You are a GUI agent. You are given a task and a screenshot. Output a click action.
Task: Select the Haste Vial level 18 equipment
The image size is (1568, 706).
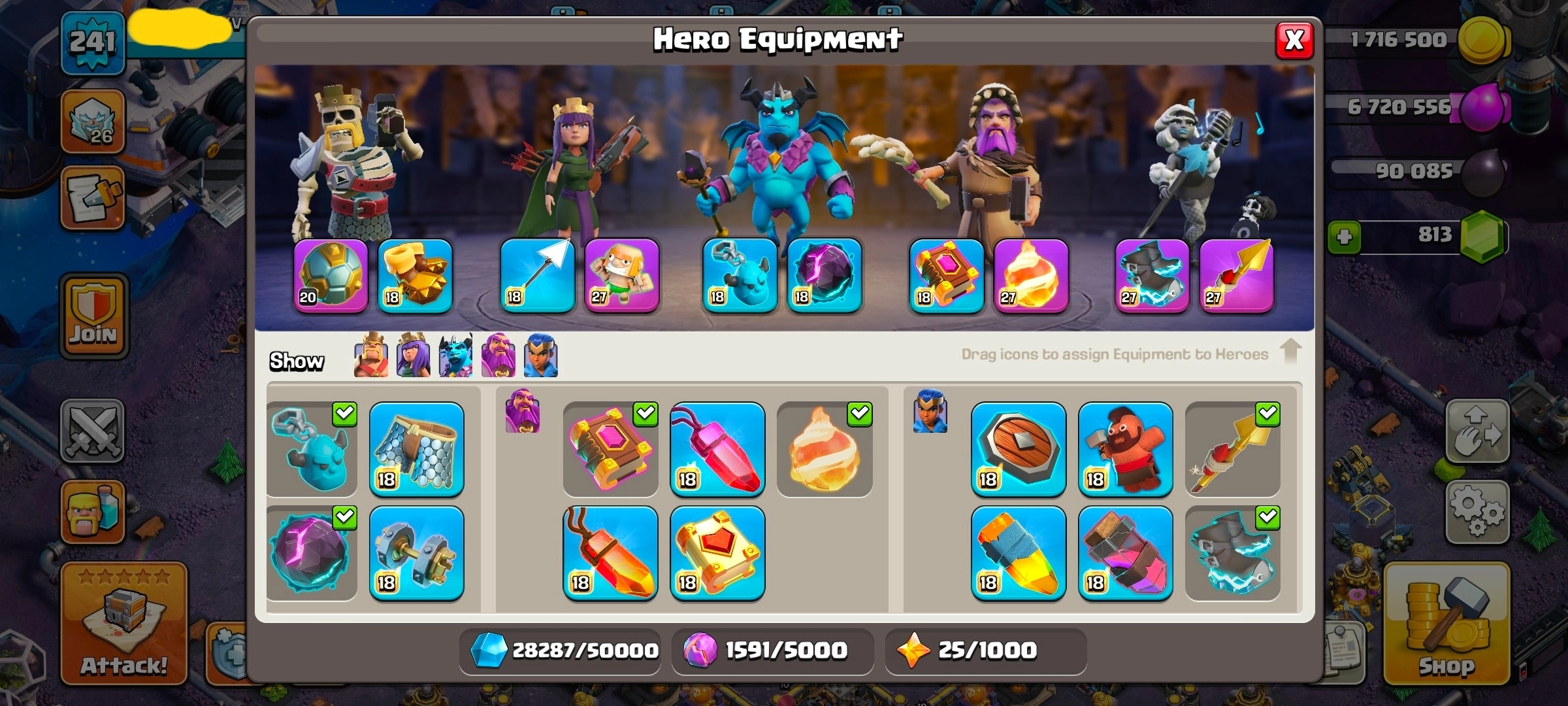point(1125,553)
